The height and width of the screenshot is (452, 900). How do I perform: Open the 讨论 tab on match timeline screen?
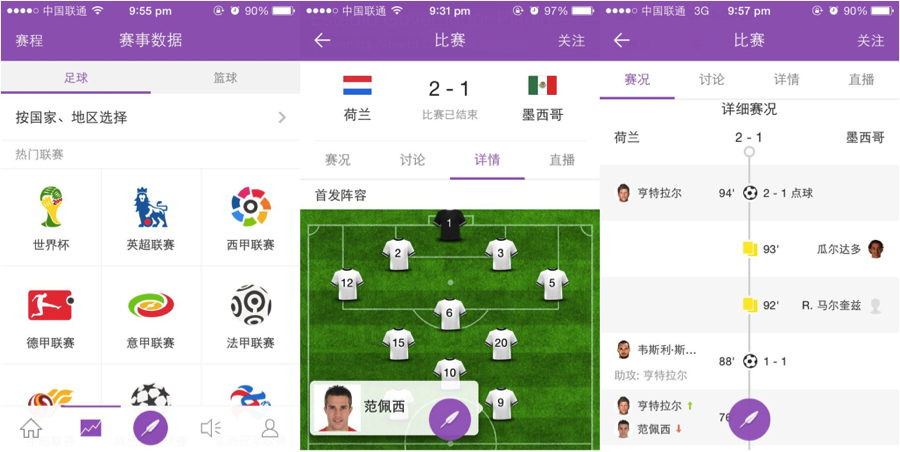pos(712,79)
